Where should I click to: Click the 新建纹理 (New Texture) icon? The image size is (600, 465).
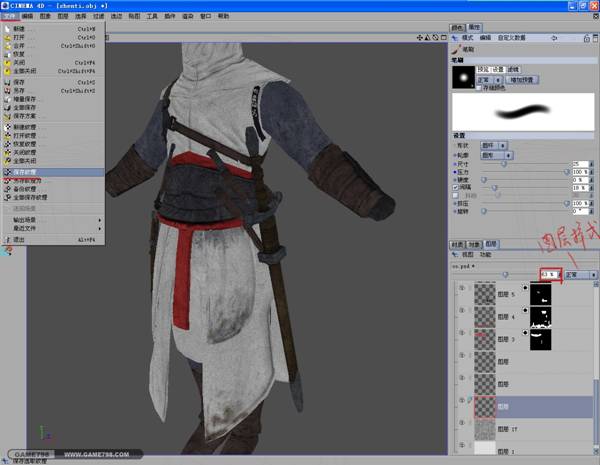[x=8, y=128]
